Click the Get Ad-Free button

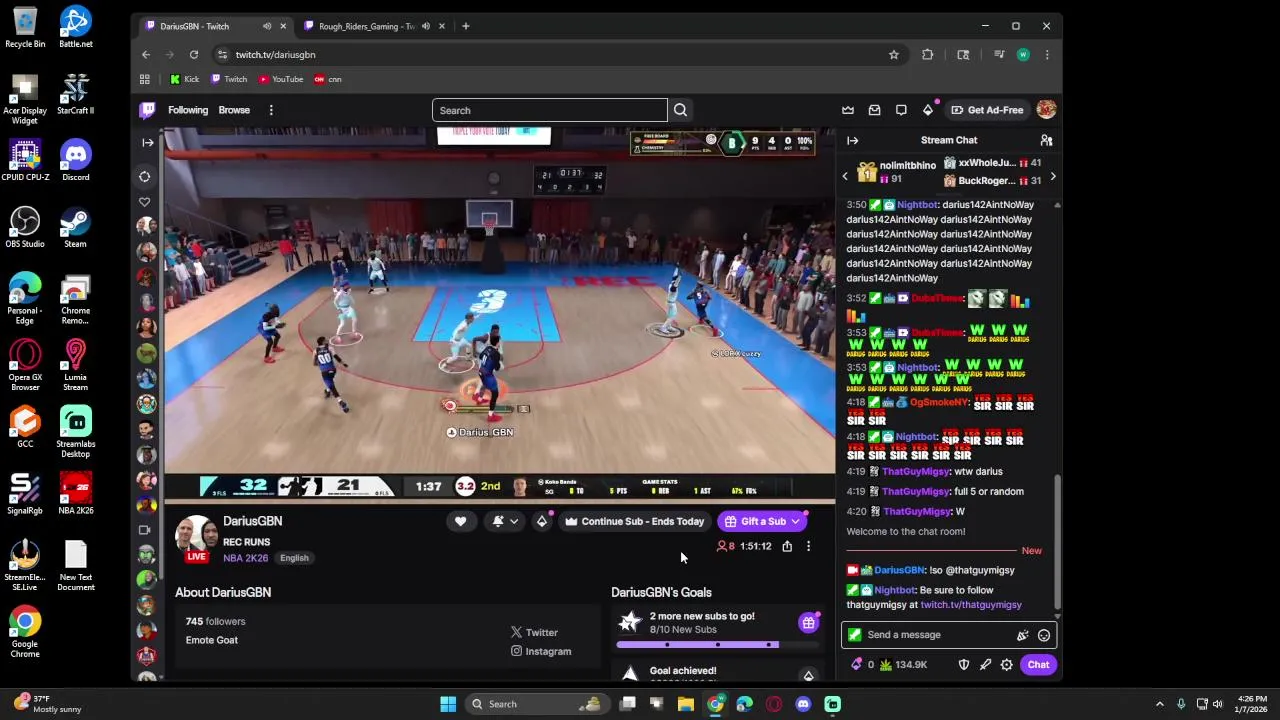click(x=987, y=110)
